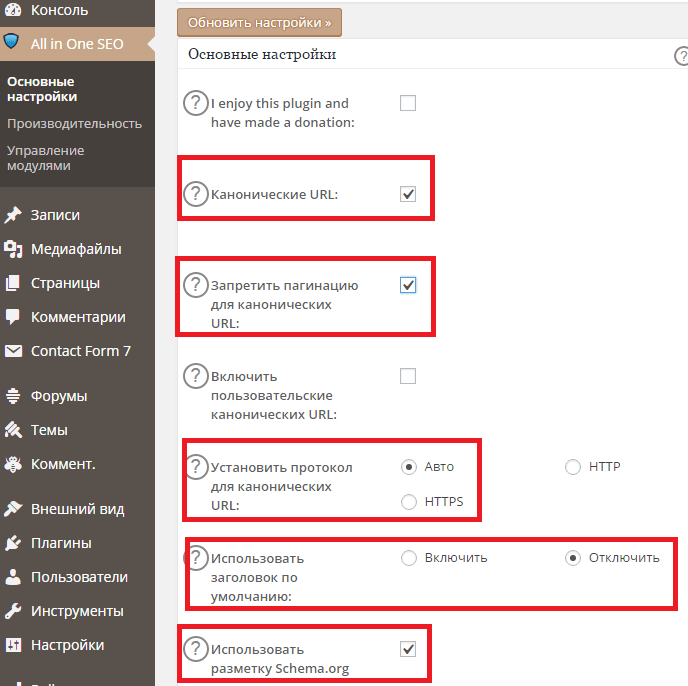
Task: Click the Медиафайлы media icon
Action: pos(13,249)
